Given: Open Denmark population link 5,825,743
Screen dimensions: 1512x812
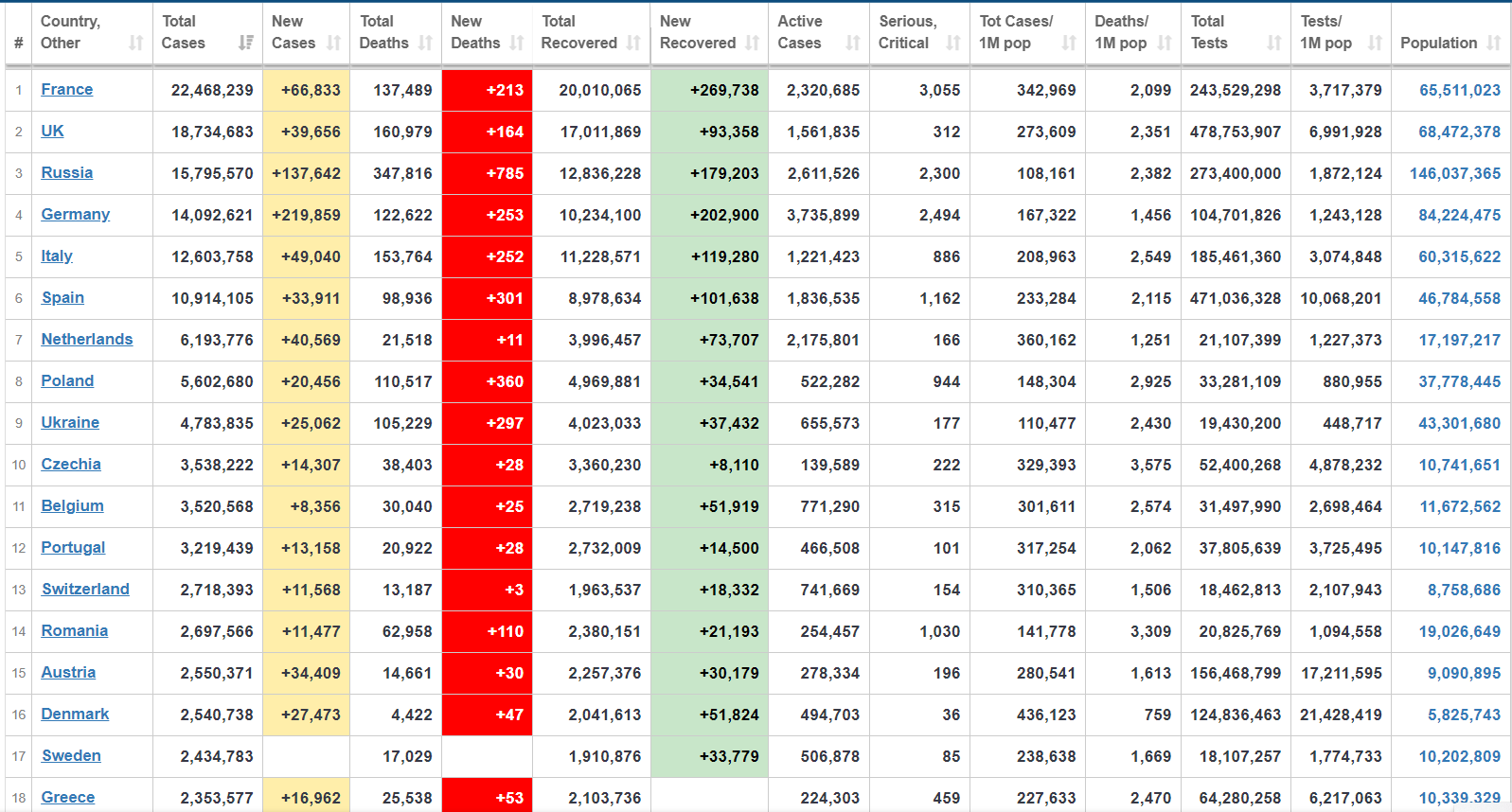Looking at the screenshot, I should 1464,715.
